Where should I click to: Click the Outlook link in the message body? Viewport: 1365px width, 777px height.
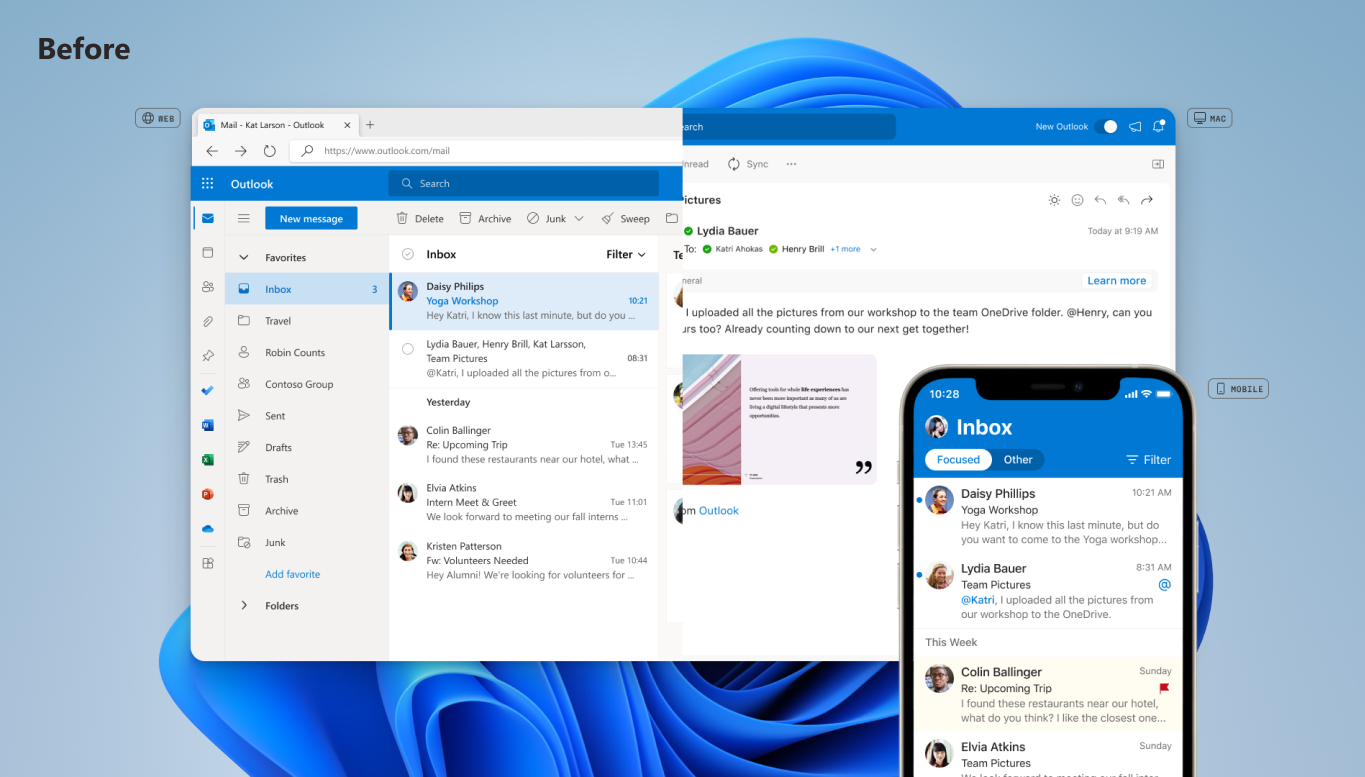718,511
